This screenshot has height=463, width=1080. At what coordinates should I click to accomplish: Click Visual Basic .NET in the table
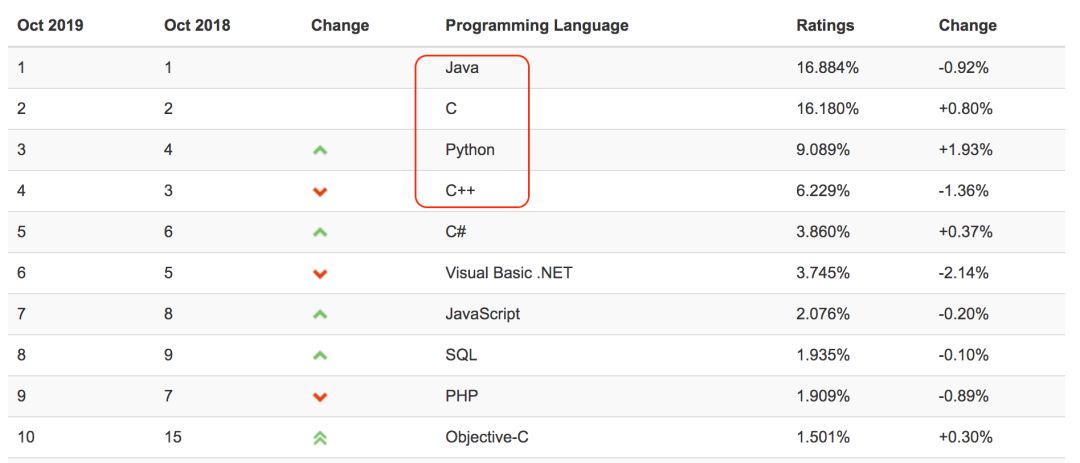point(508,273)
